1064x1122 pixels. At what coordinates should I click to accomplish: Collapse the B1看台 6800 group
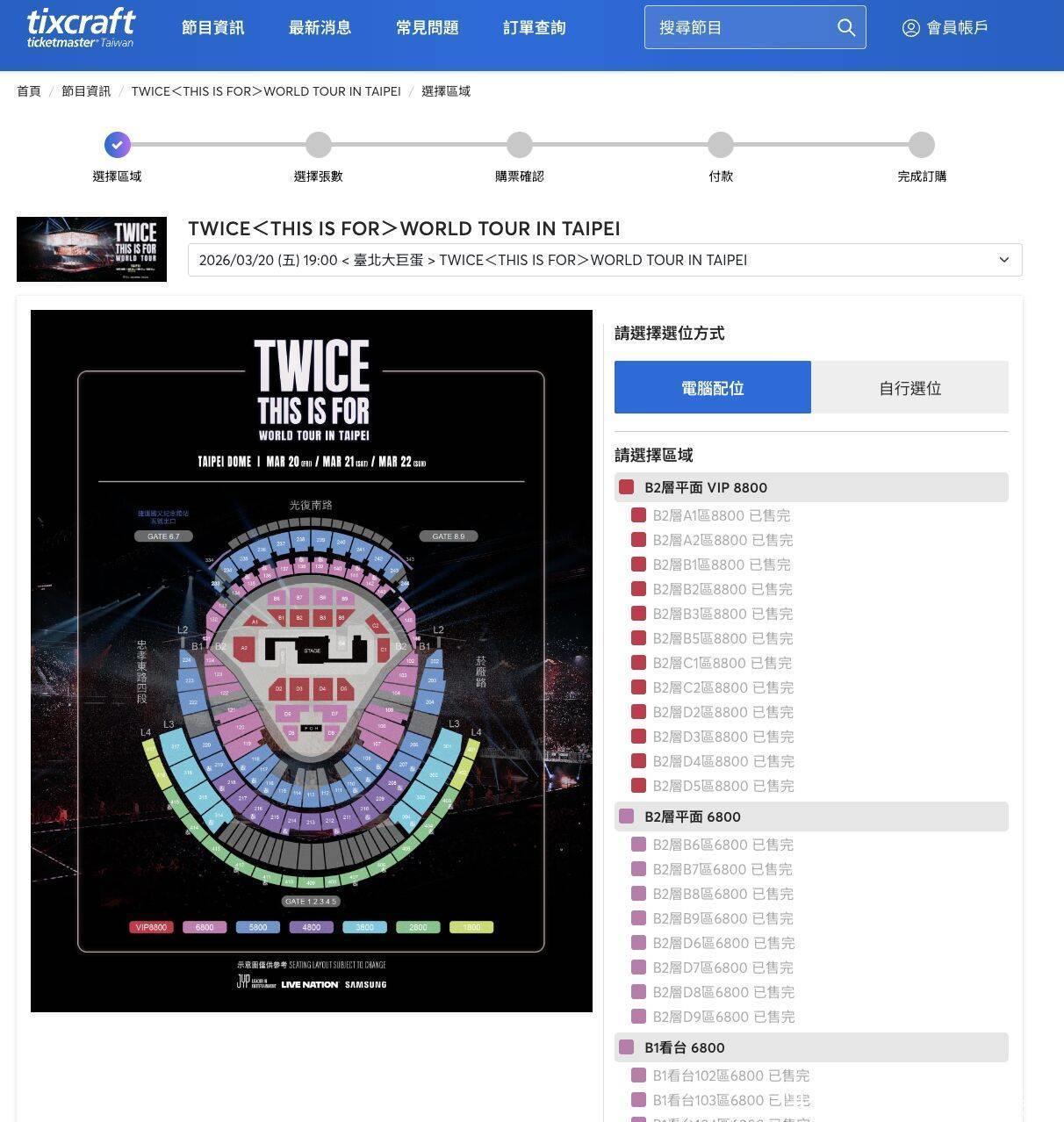[x=810, y=1047]
